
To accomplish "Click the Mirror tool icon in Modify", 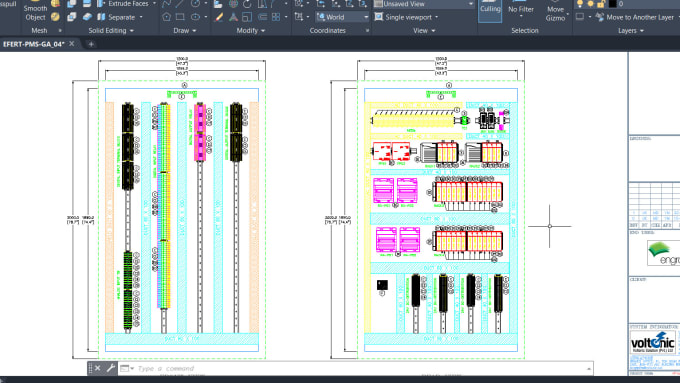I will [262, 4].
